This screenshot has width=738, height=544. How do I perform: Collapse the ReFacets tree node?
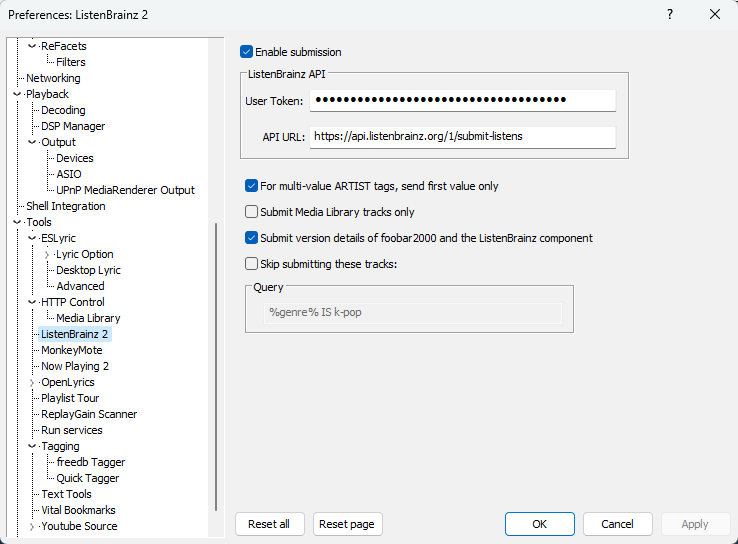click(32, 46)
